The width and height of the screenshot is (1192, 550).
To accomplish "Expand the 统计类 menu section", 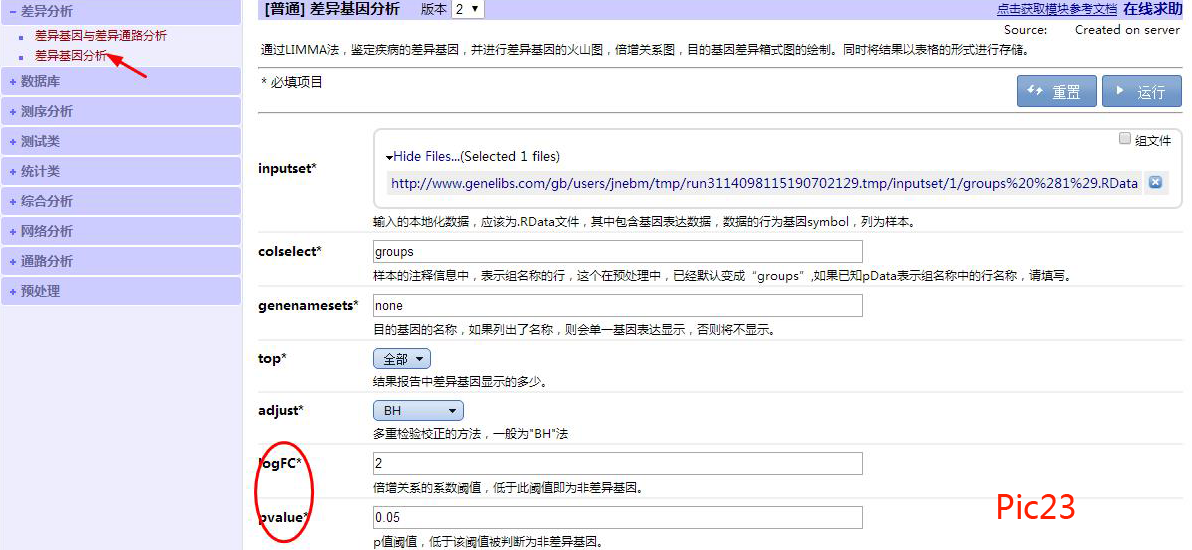I will coord(41,171).
